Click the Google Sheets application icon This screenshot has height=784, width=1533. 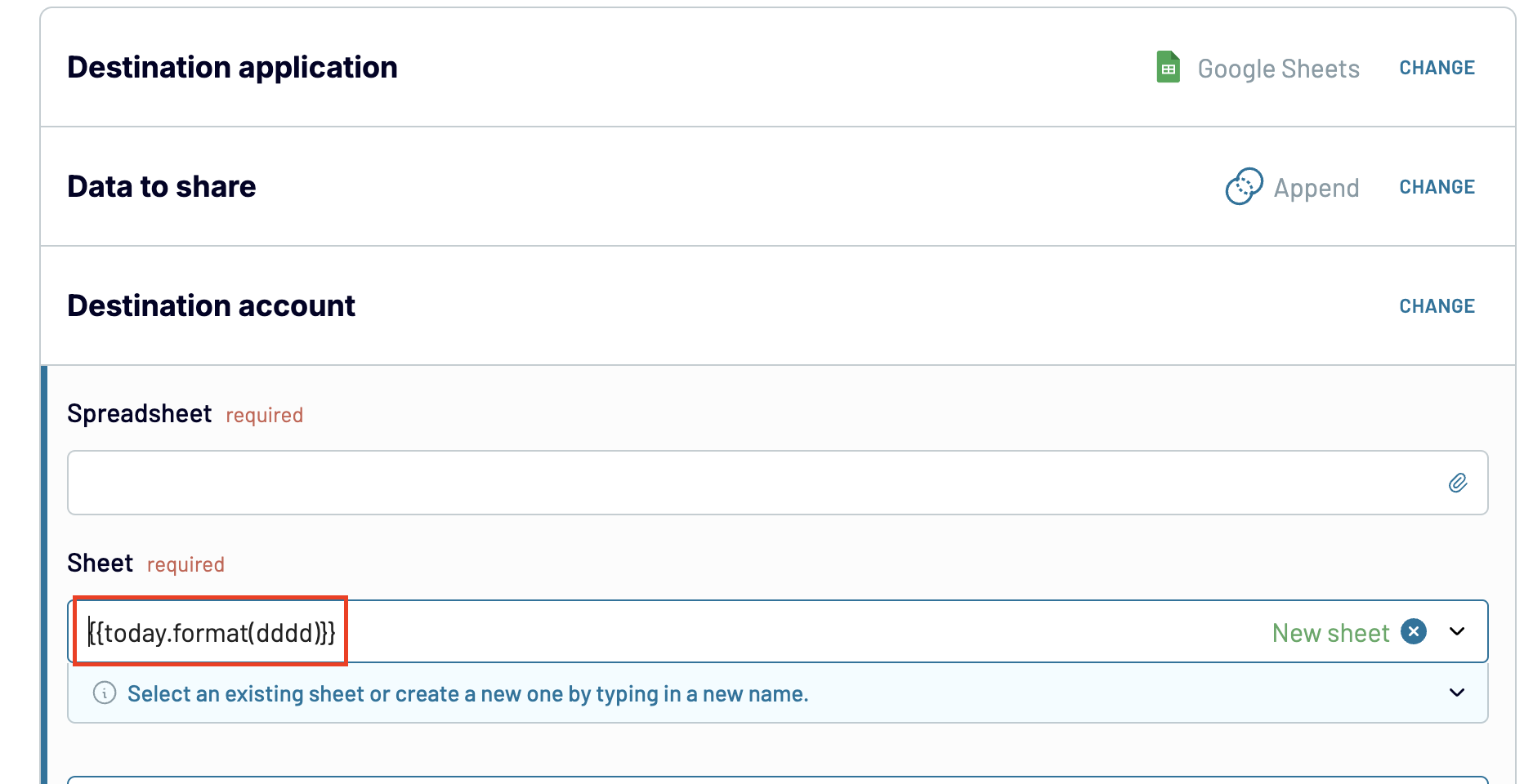[x=1168, y=68]
